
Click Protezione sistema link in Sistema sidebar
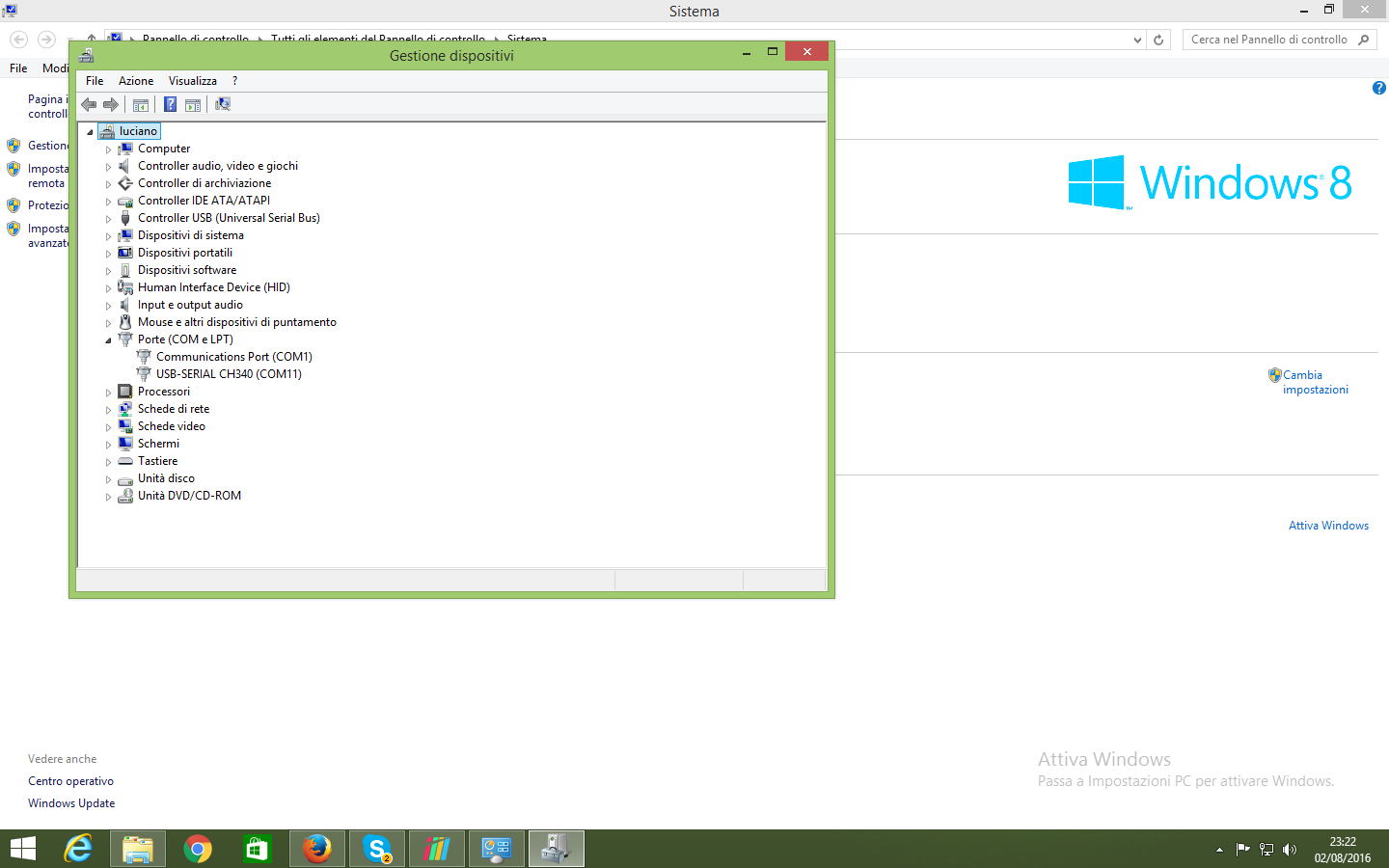(47, 205)
